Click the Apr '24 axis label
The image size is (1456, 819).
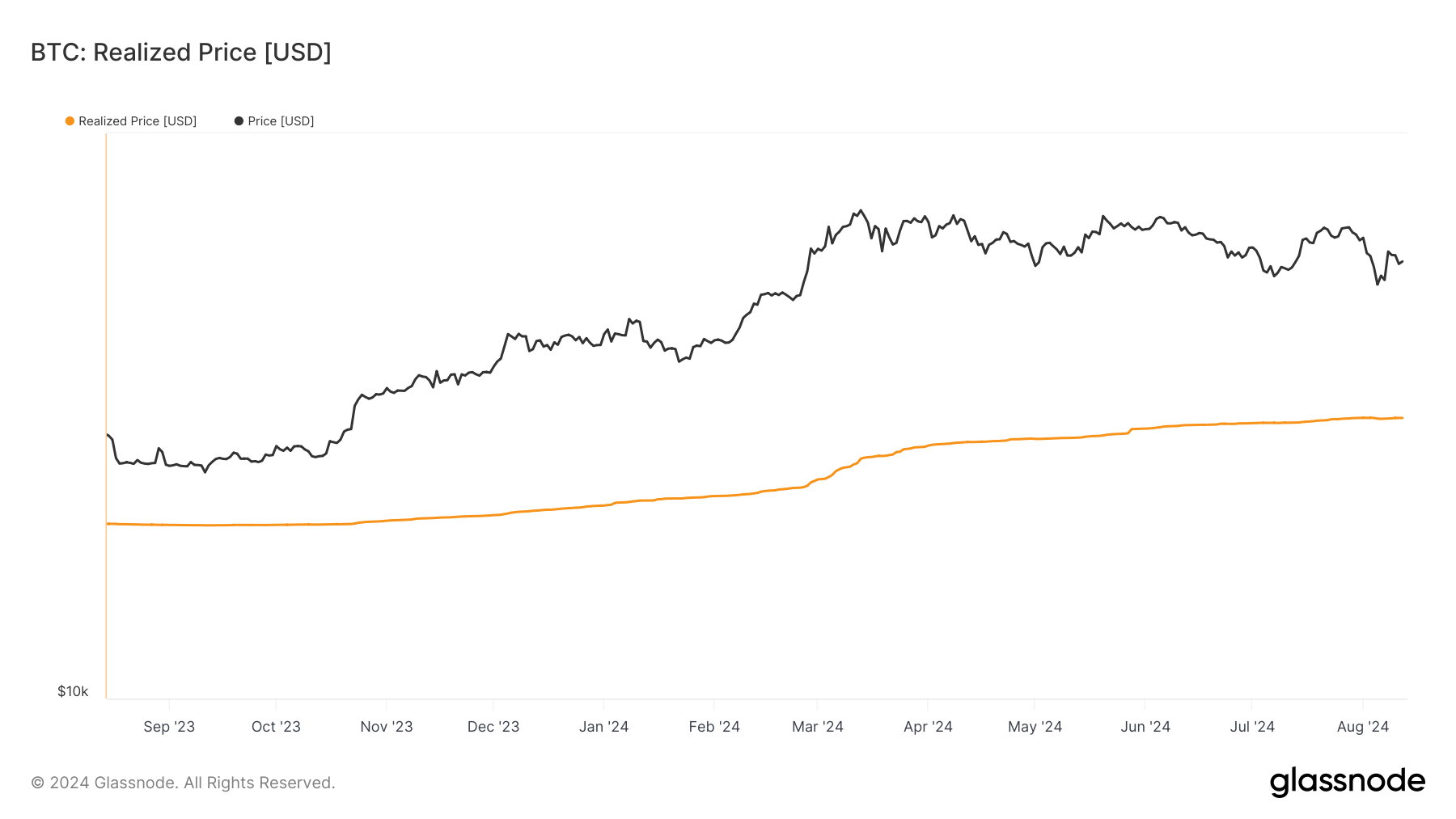tap(928, 727)
